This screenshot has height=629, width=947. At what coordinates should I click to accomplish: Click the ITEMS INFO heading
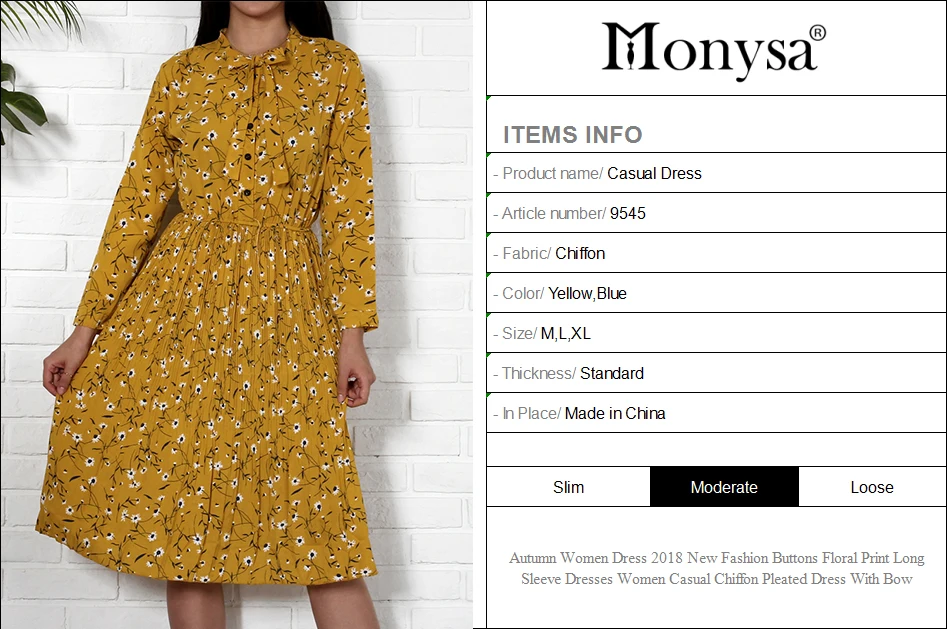click(x=573, y=135)
